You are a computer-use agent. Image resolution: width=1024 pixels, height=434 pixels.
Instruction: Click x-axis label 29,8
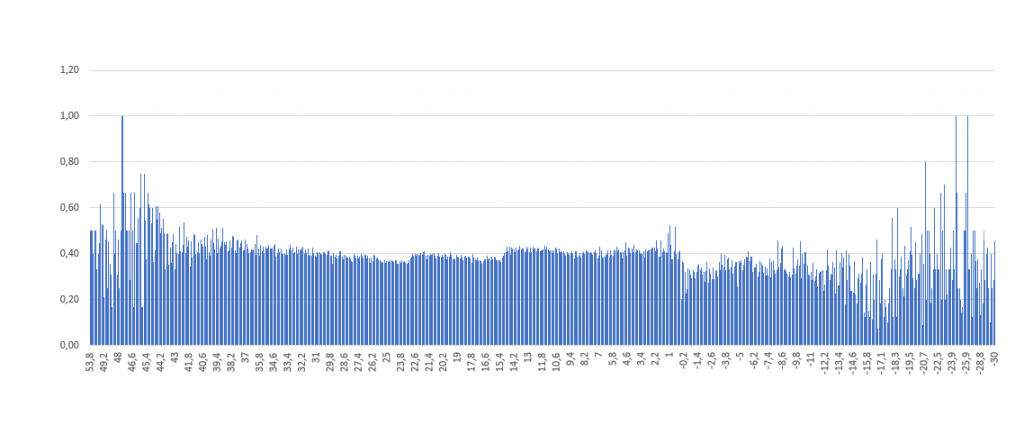point(330,362)
